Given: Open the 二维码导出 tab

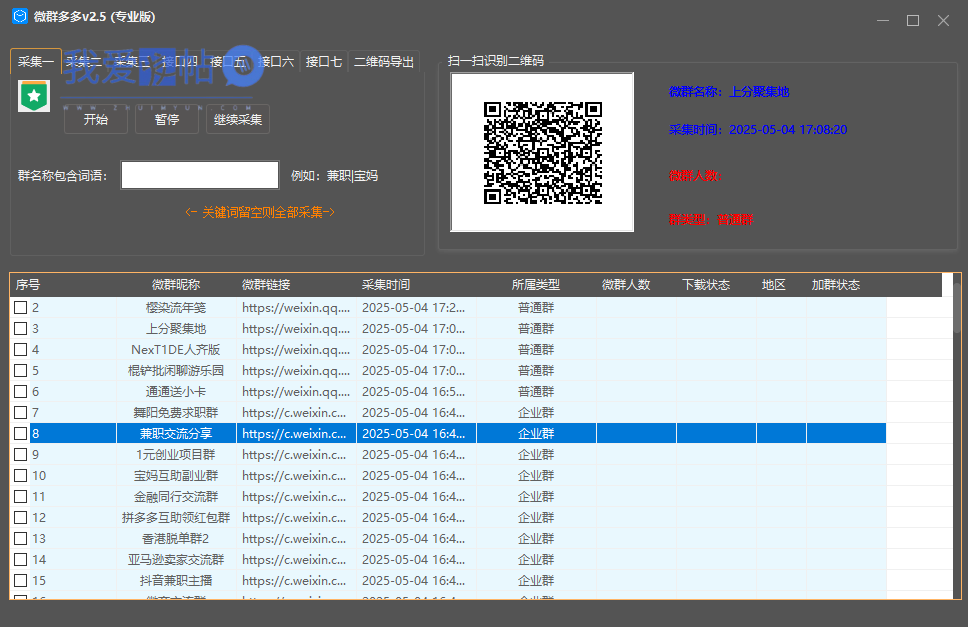Looking at the screenshot, I should pyautogui.click(x=384, y=61).
